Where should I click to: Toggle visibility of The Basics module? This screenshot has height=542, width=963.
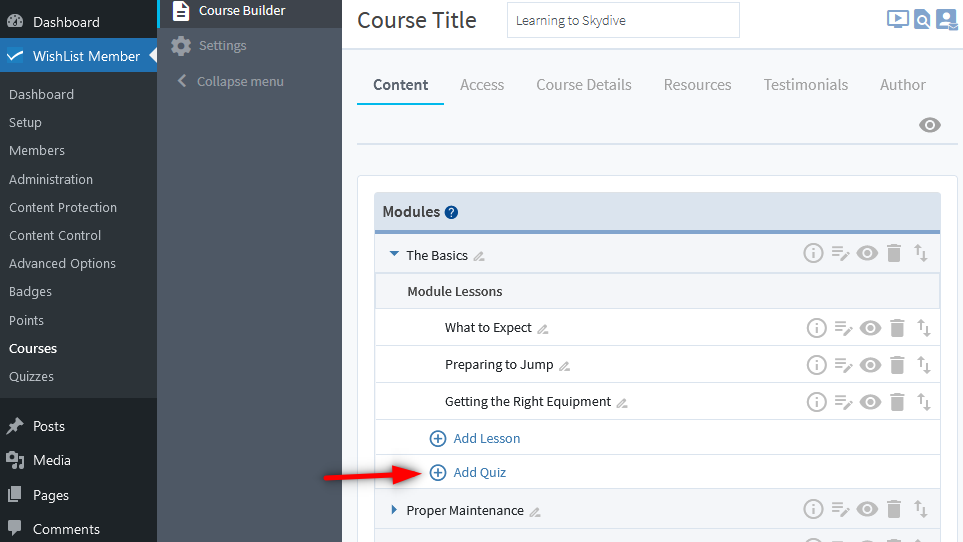[x=867, y=254]
